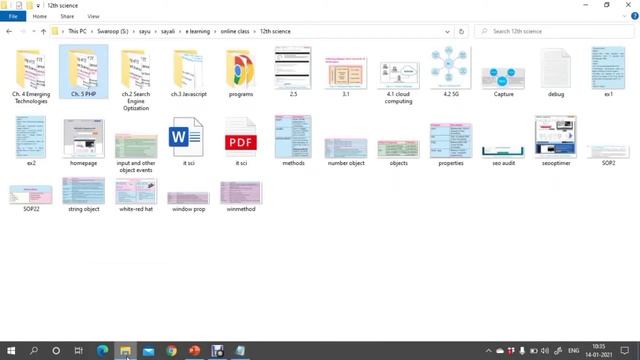This screenshot has width=640, height=360.
Task: Navigate to online class in breadcrumb
Action: tap(235, 31)
